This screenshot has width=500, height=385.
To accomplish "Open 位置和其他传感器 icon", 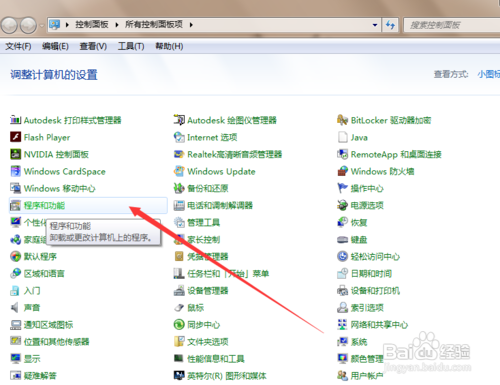I will coord(15,341).
